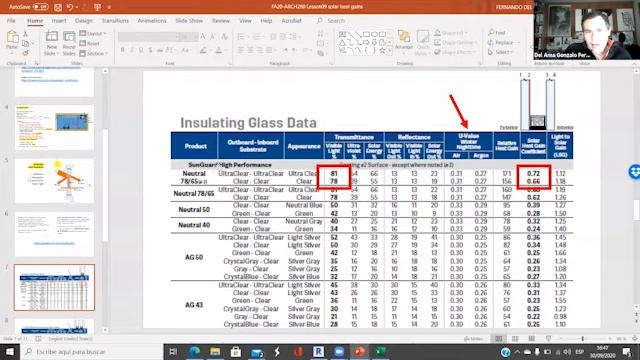Select slide 6 thumbnail
Screen dimensions: 640x360
54,234
